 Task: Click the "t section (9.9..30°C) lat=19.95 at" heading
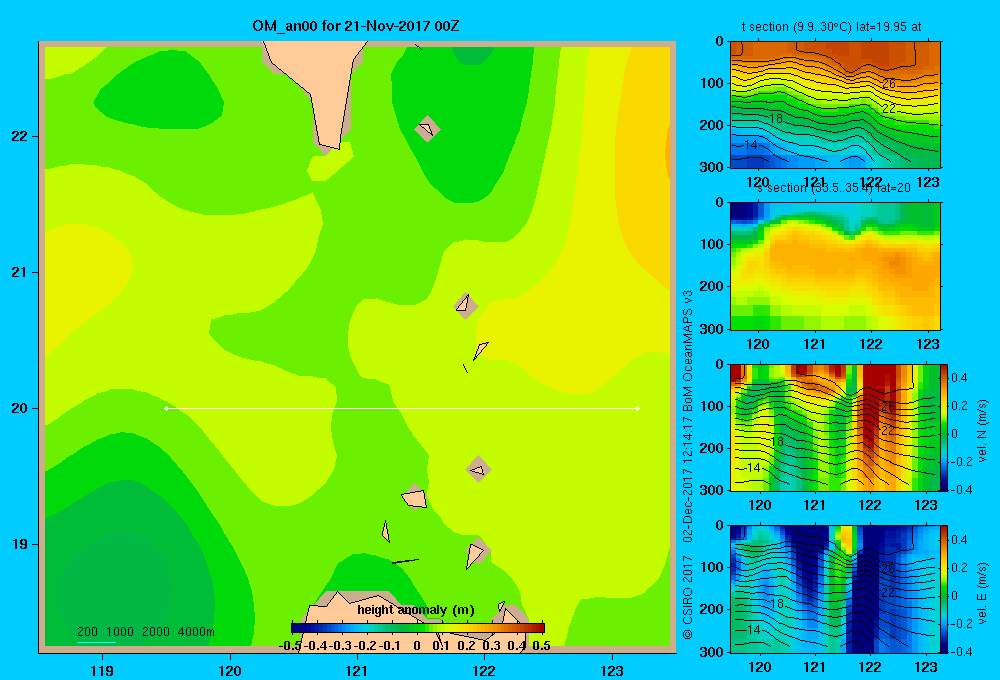831,27
